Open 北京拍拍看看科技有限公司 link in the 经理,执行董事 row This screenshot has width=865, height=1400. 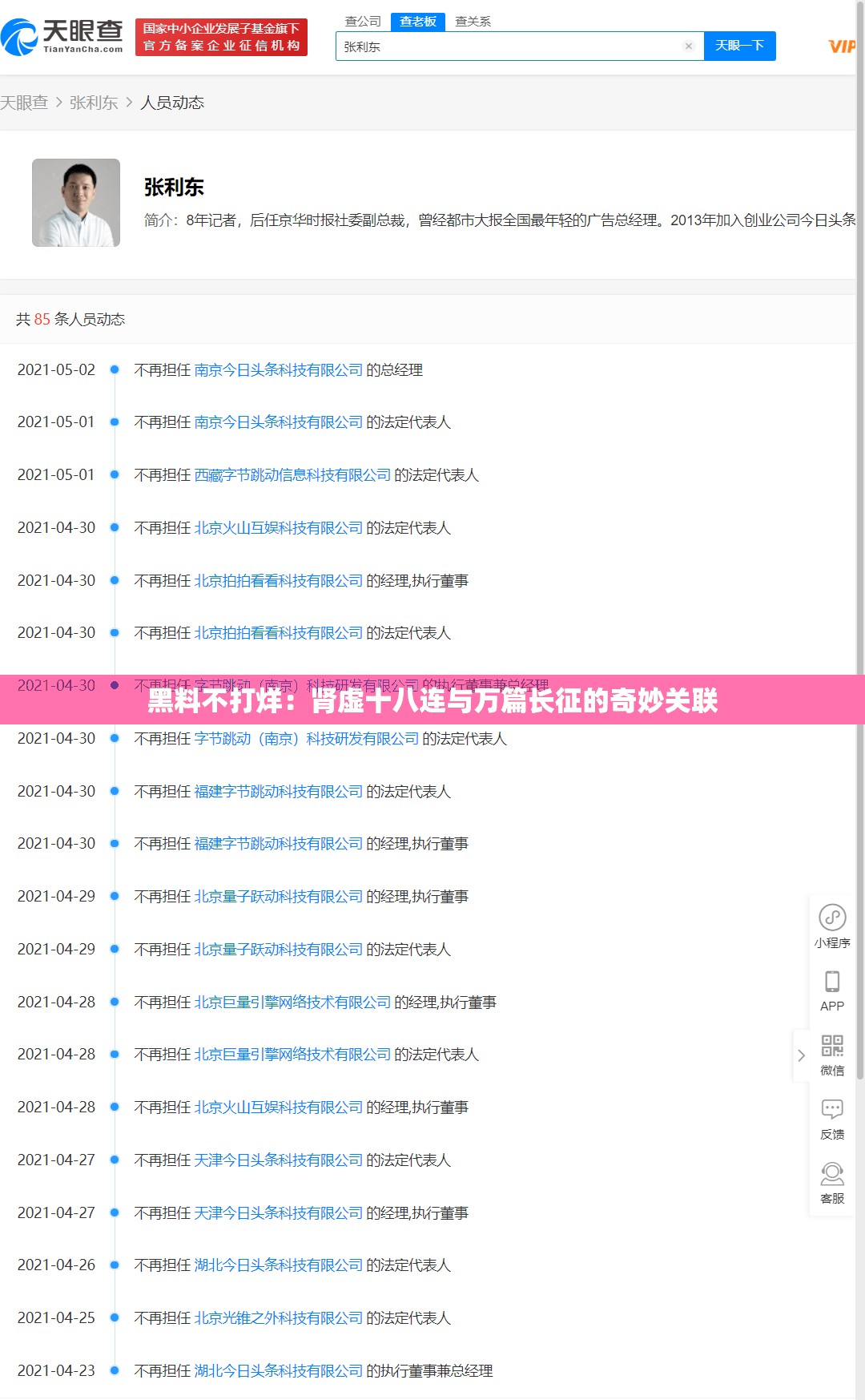279,581
